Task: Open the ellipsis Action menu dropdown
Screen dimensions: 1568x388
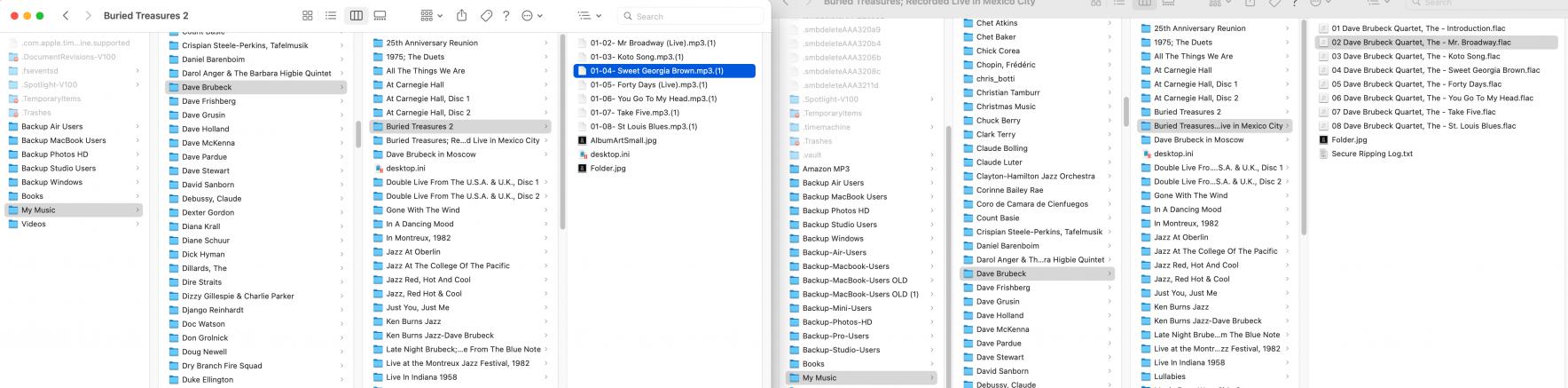Action: click(532, 16)
